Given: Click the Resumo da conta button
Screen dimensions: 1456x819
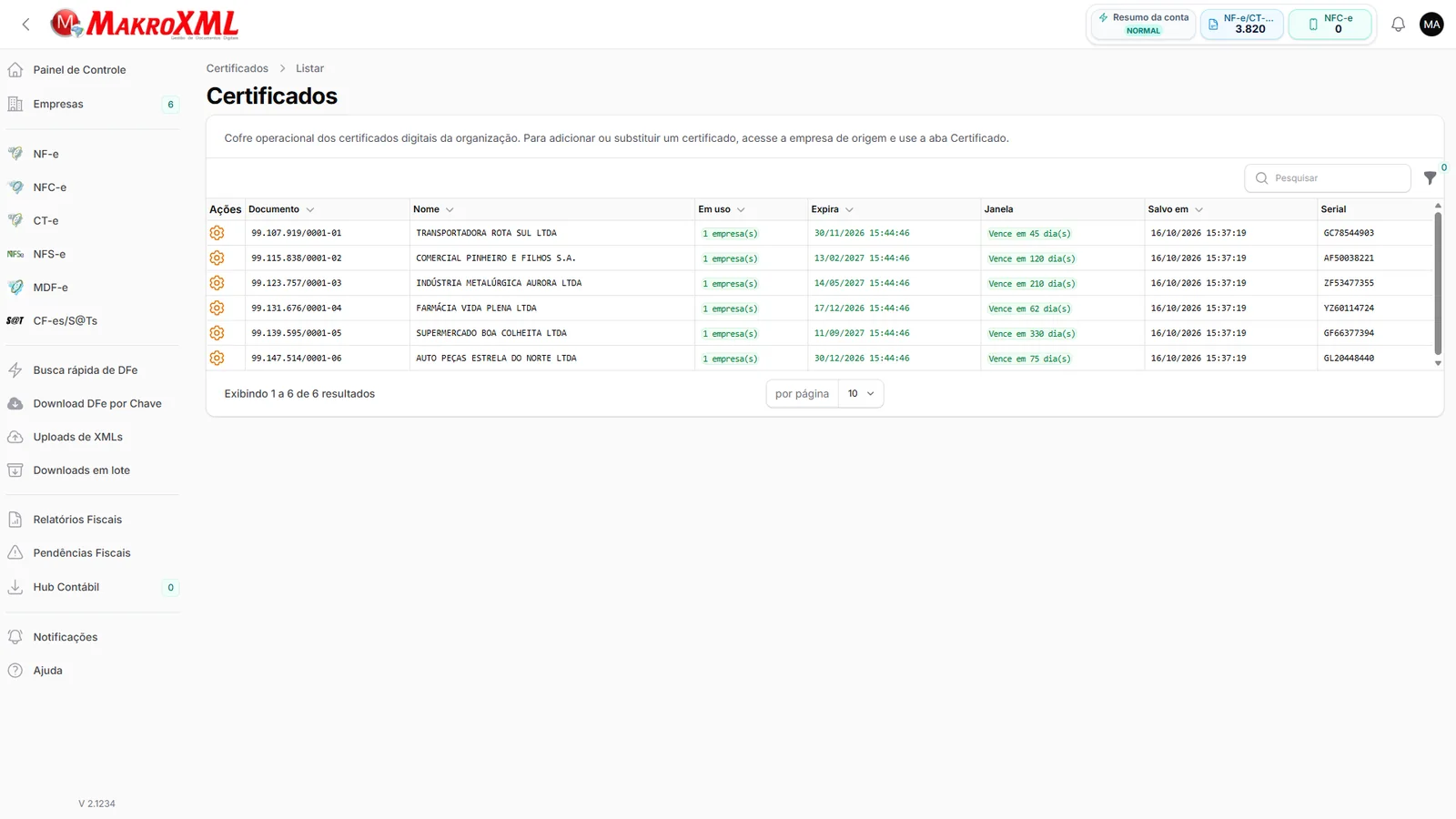Looking at the screenshot, I should pos(1143,24).
